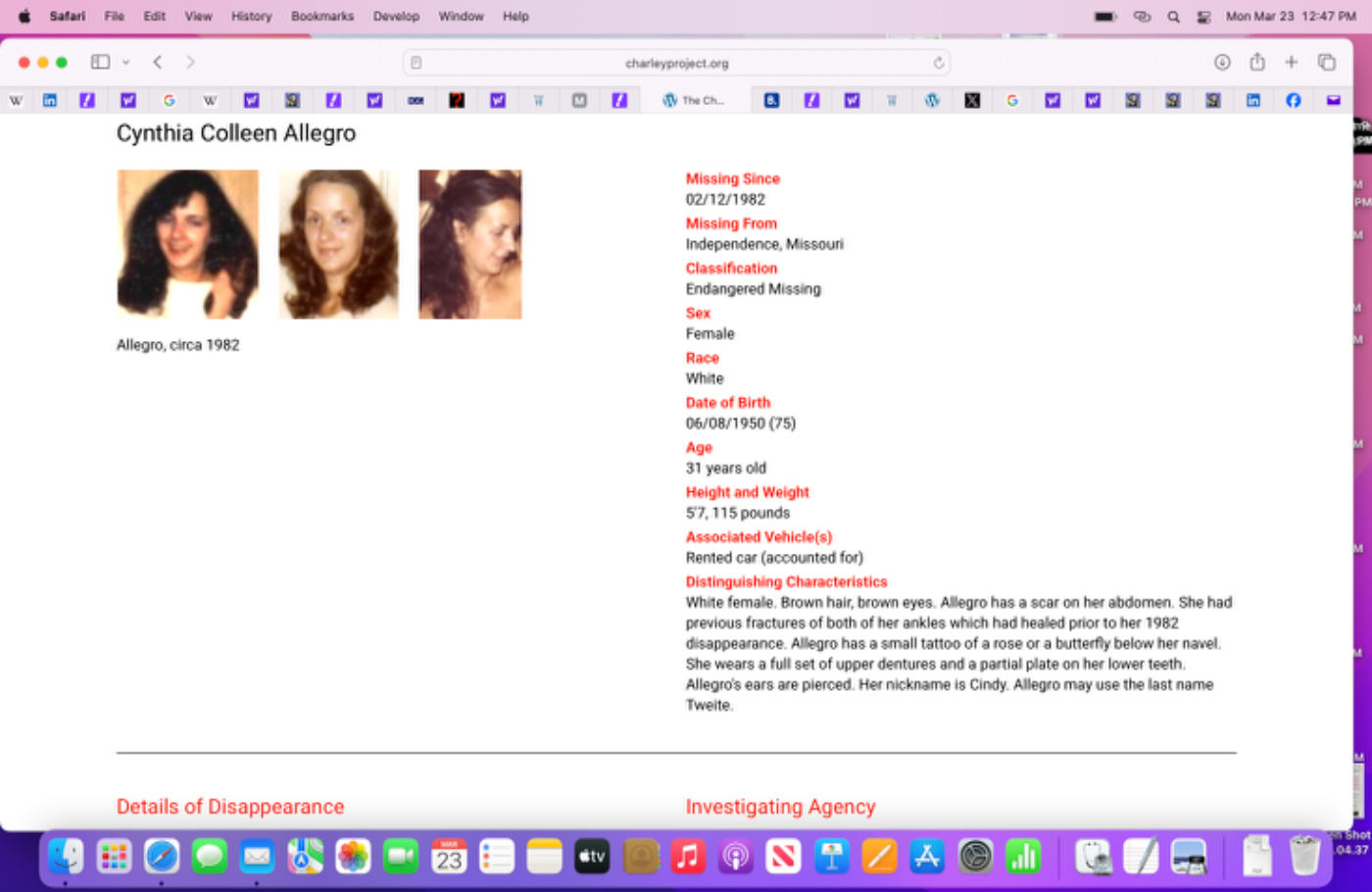Click the first photo of Cynthia Allegro
The width and height of the screenshot is (1372, 892).
[x=187, y=244]
